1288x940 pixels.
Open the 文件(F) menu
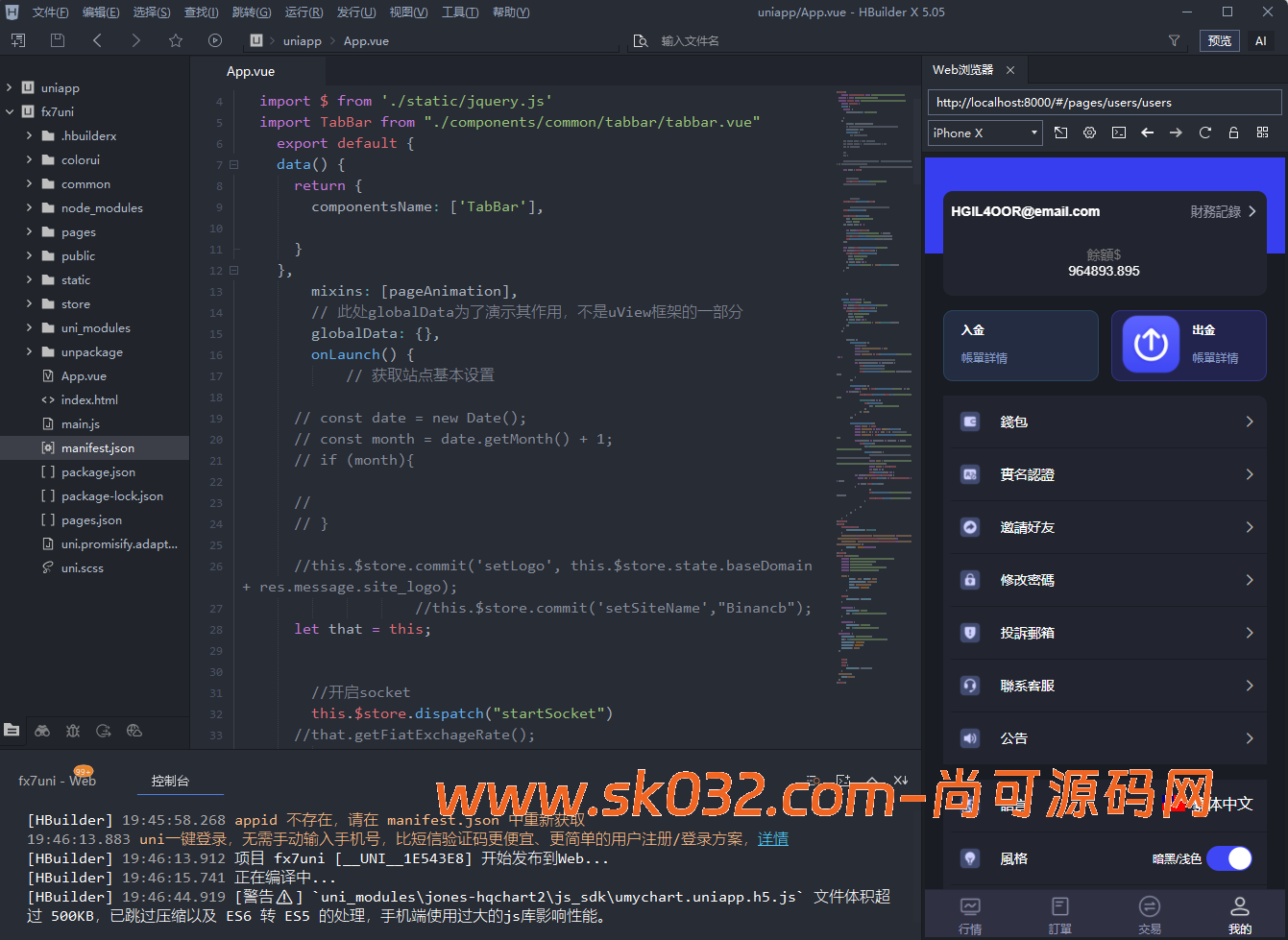point(51,12)
